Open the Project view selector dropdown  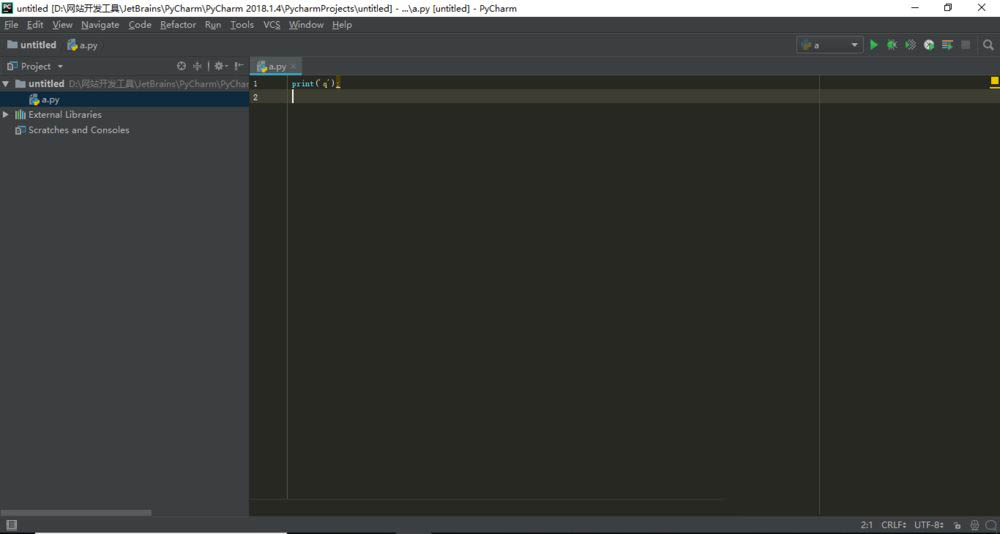click(x=36, y=66)
